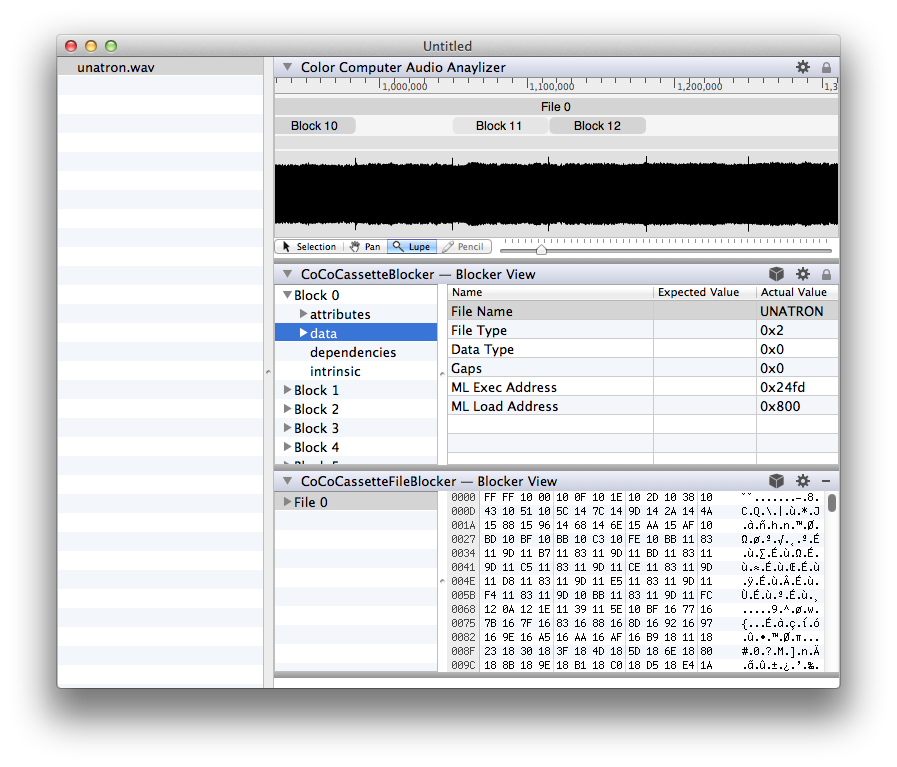
Task: Click Block 10 marker in waveform
Action: [315, 126]
